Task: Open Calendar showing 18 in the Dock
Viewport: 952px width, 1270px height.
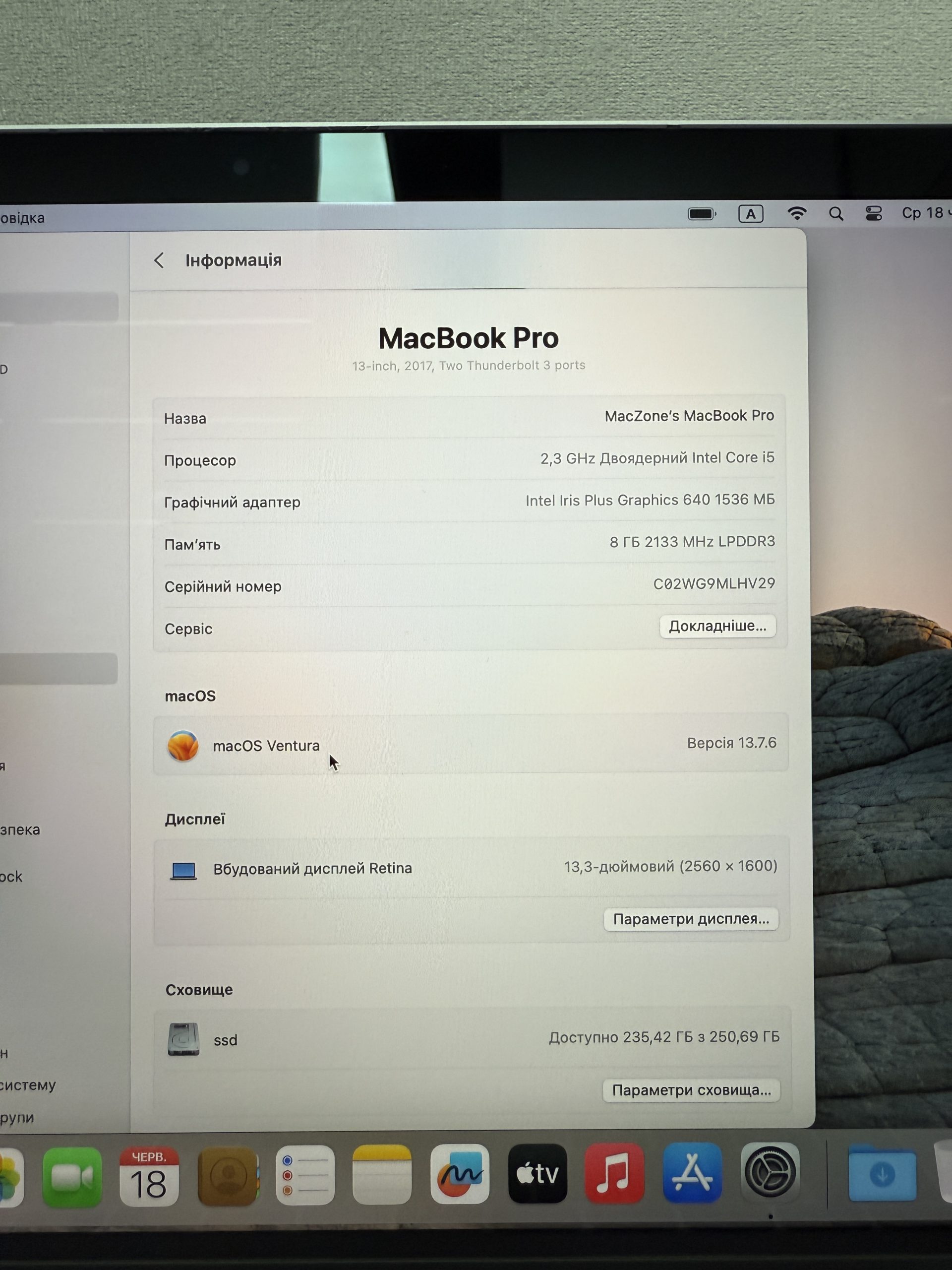Action: click(149, 1176)
